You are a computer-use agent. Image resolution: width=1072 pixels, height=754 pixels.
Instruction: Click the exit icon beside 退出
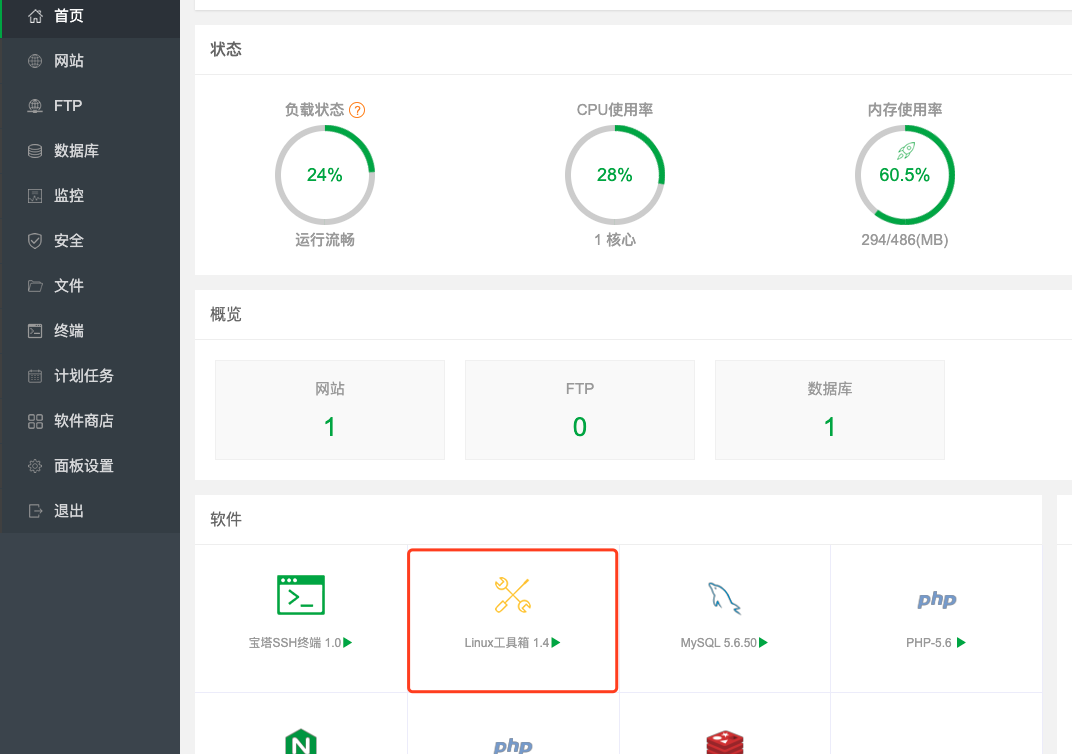[x=35, y=511]
